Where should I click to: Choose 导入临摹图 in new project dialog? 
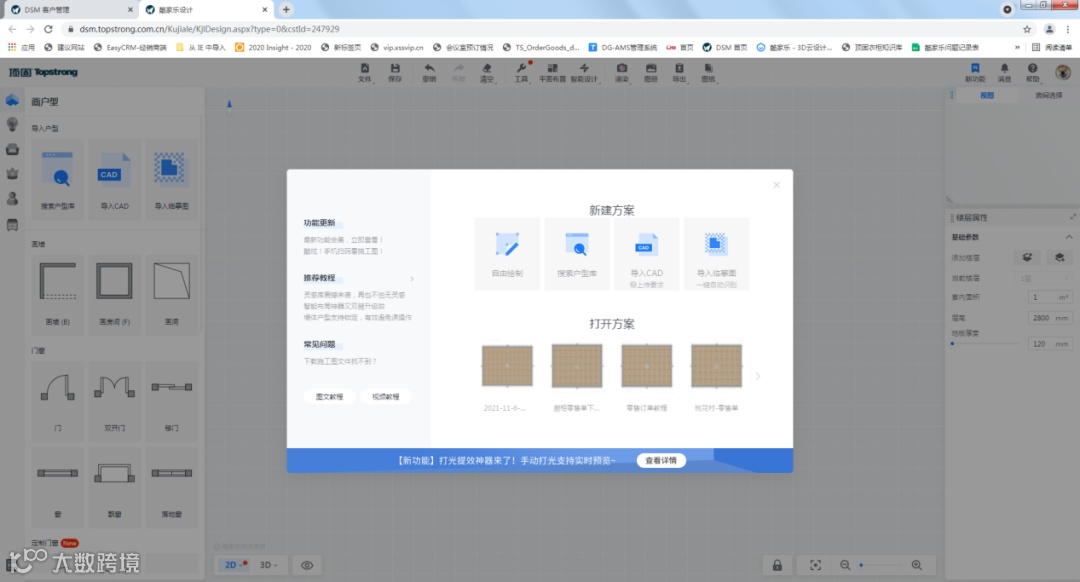(x=716, y=254)
